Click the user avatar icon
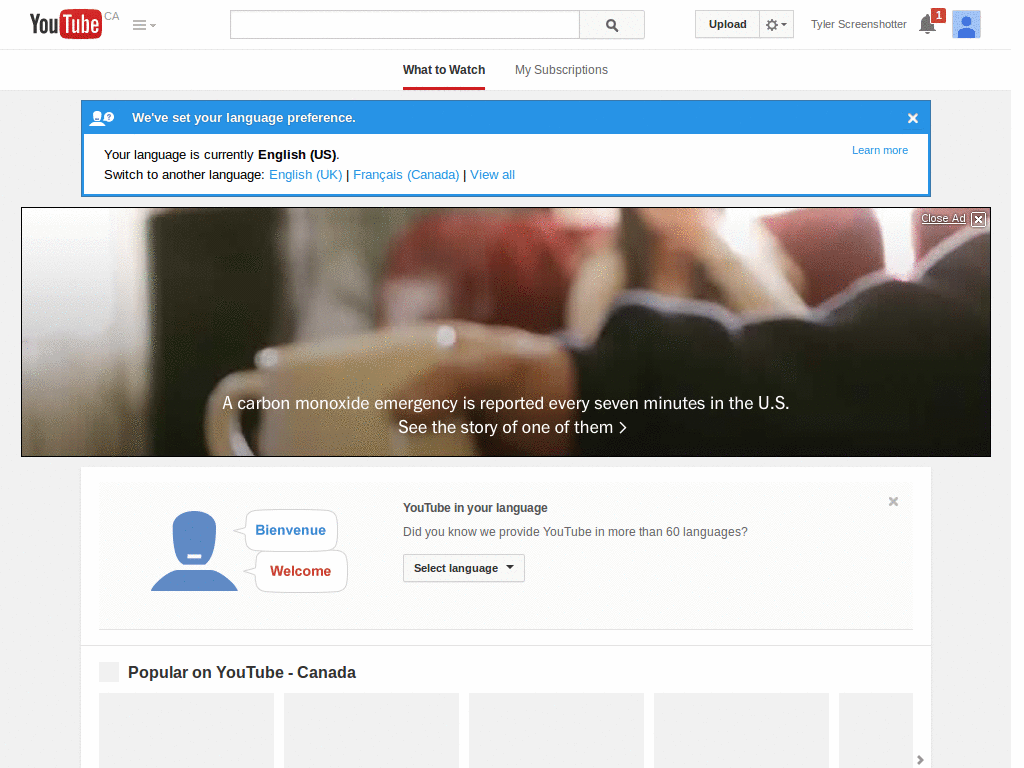This screenshot has height=768, width=1024. point(966,24)
